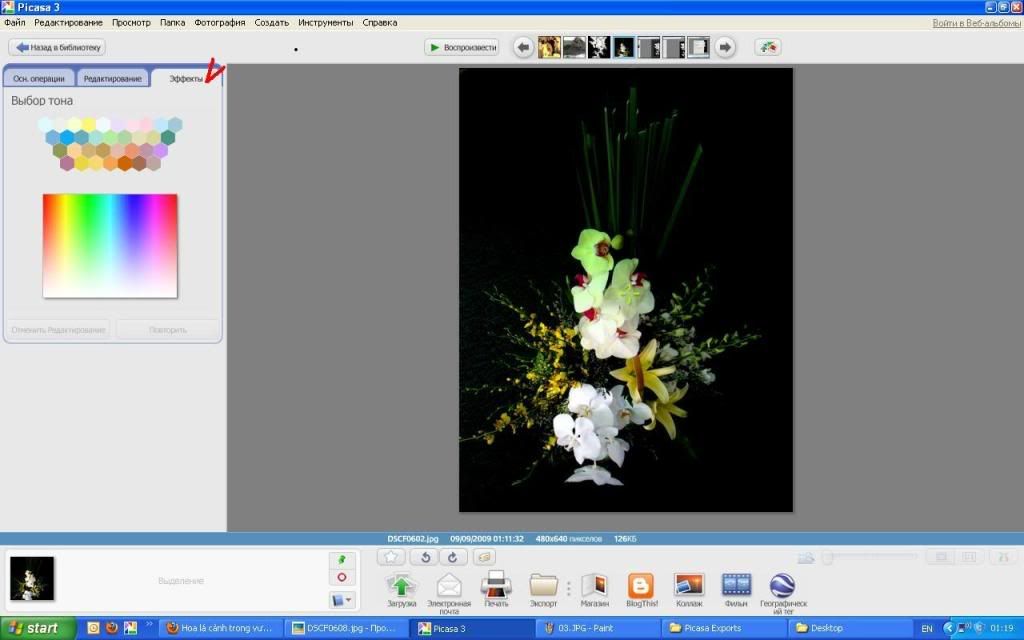Open the Инструменты menu
1024x640 pixels.
325,22
